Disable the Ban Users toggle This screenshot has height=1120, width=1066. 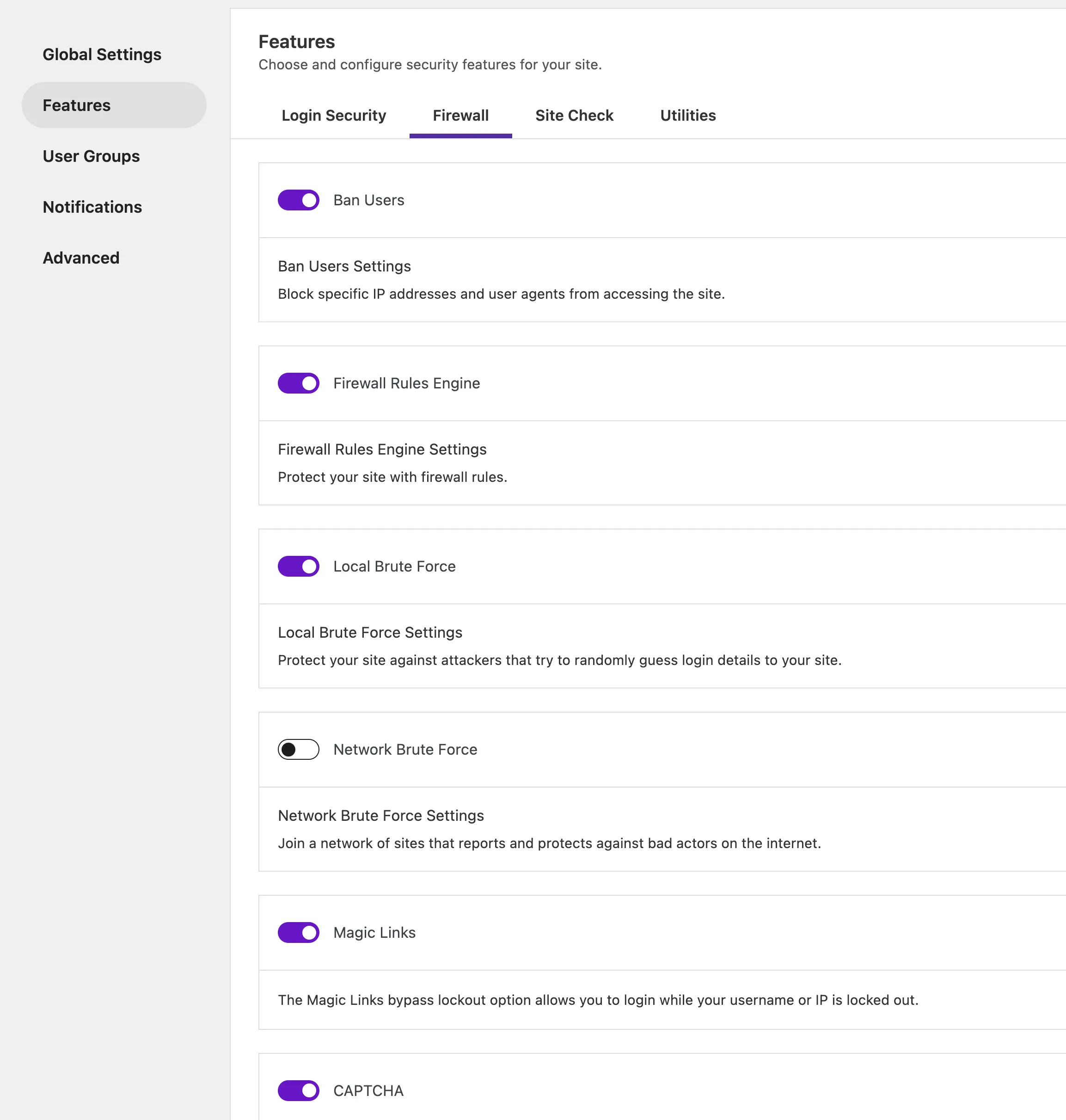[x=298, y=200]
